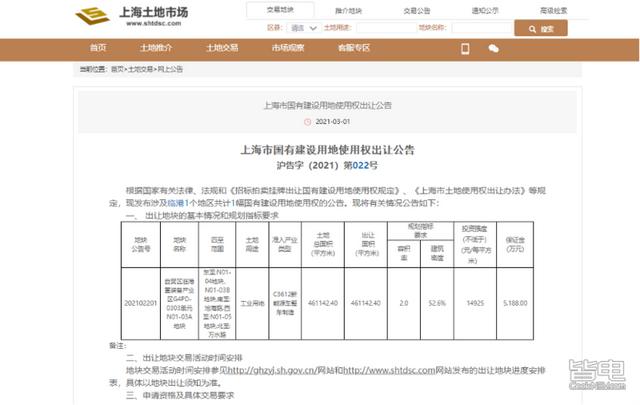
Task: Open the 区县 district dropdown
Action: coord(304,28)
